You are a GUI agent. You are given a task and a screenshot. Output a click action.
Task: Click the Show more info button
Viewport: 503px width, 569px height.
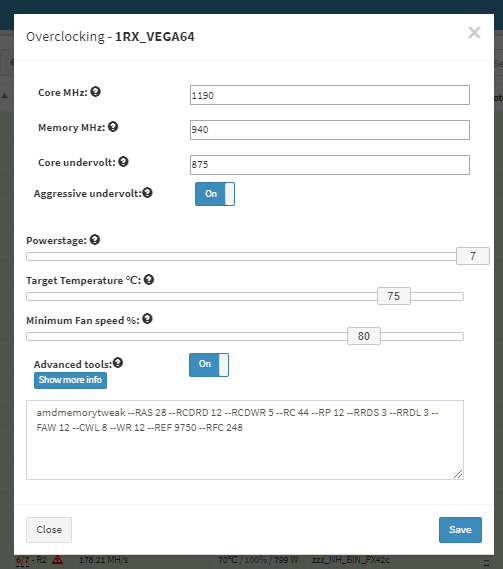[x=70, y=380]
